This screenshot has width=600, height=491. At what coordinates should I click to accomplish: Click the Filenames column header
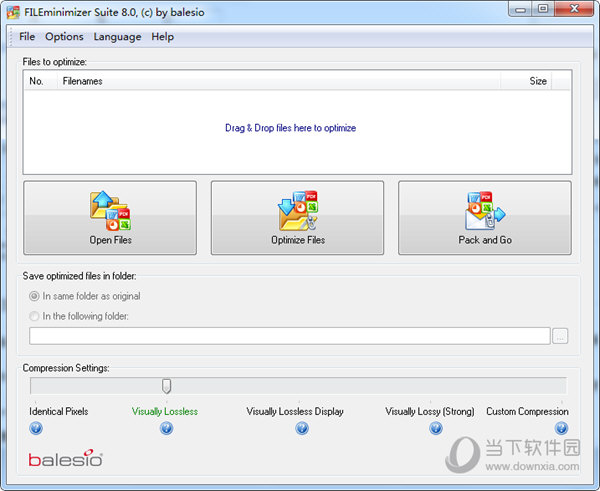click(279, 81)
